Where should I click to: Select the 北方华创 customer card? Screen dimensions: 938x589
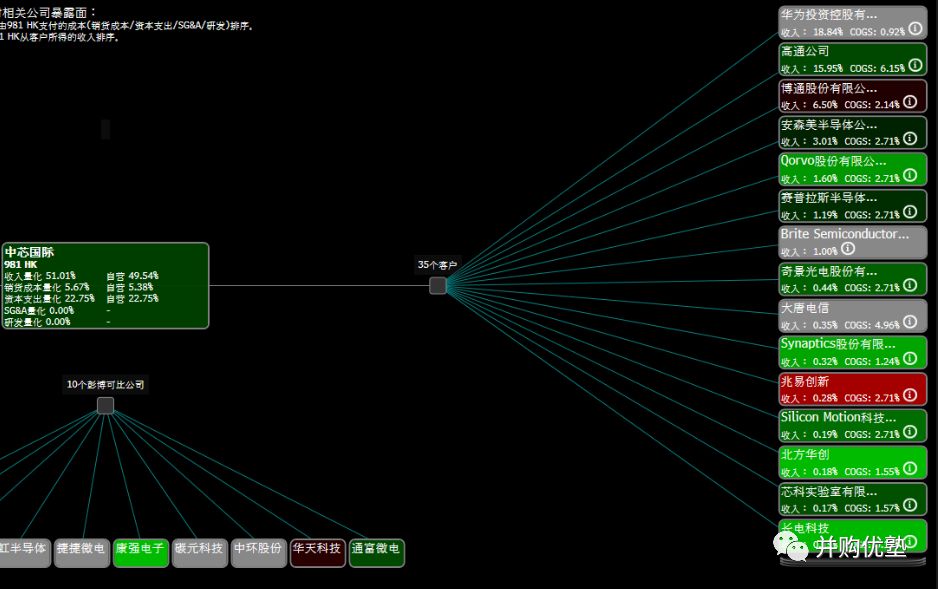click(852, 463)
